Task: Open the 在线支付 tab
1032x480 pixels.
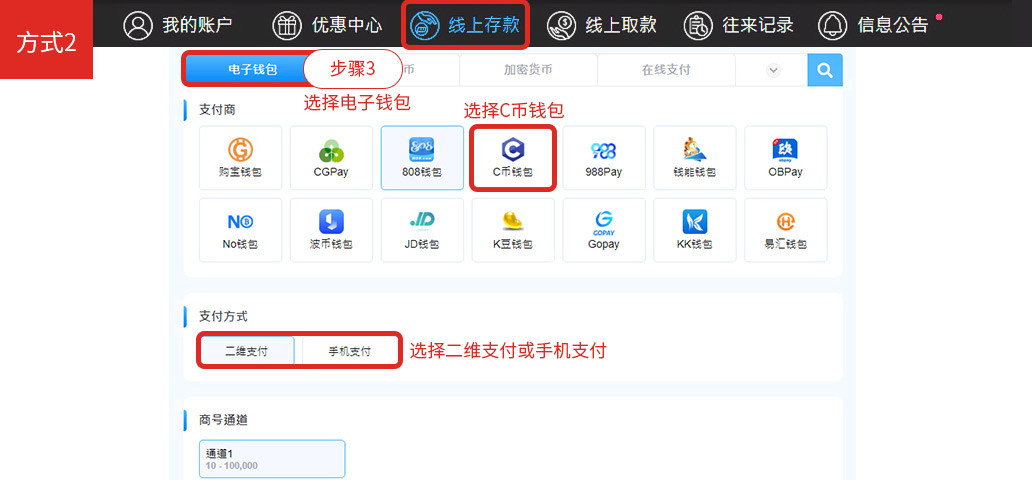Action: pyautogui.click(x=665, y=70)
